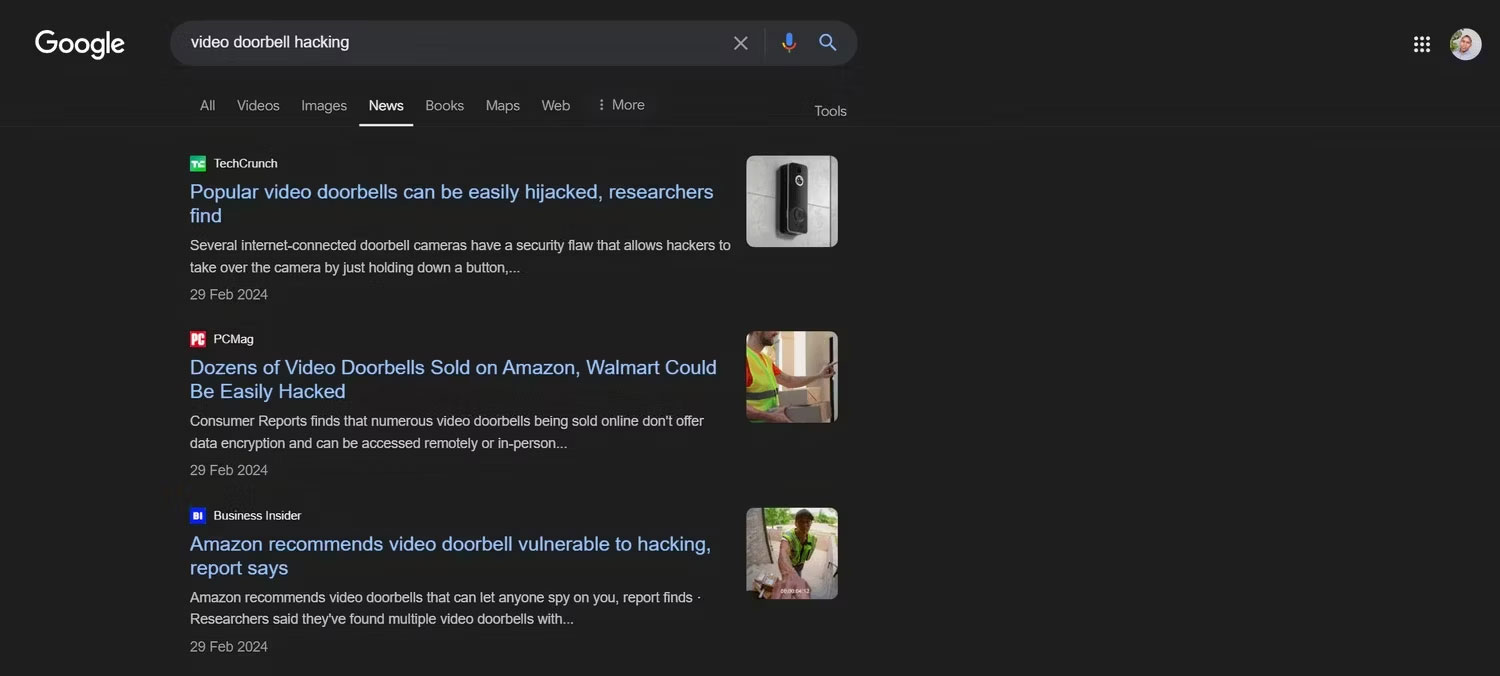Open the Google apps grid
The width and height of the screenshot is (1500, 676).
point(1422,44)
